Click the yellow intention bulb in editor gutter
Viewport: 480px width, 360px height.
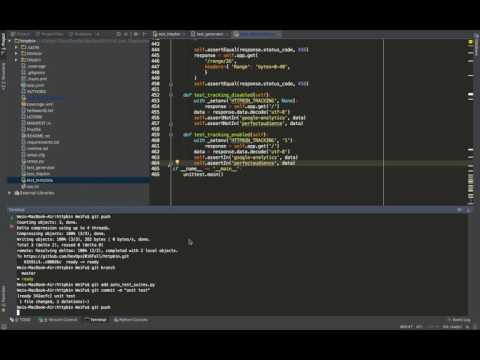[177, 163]
